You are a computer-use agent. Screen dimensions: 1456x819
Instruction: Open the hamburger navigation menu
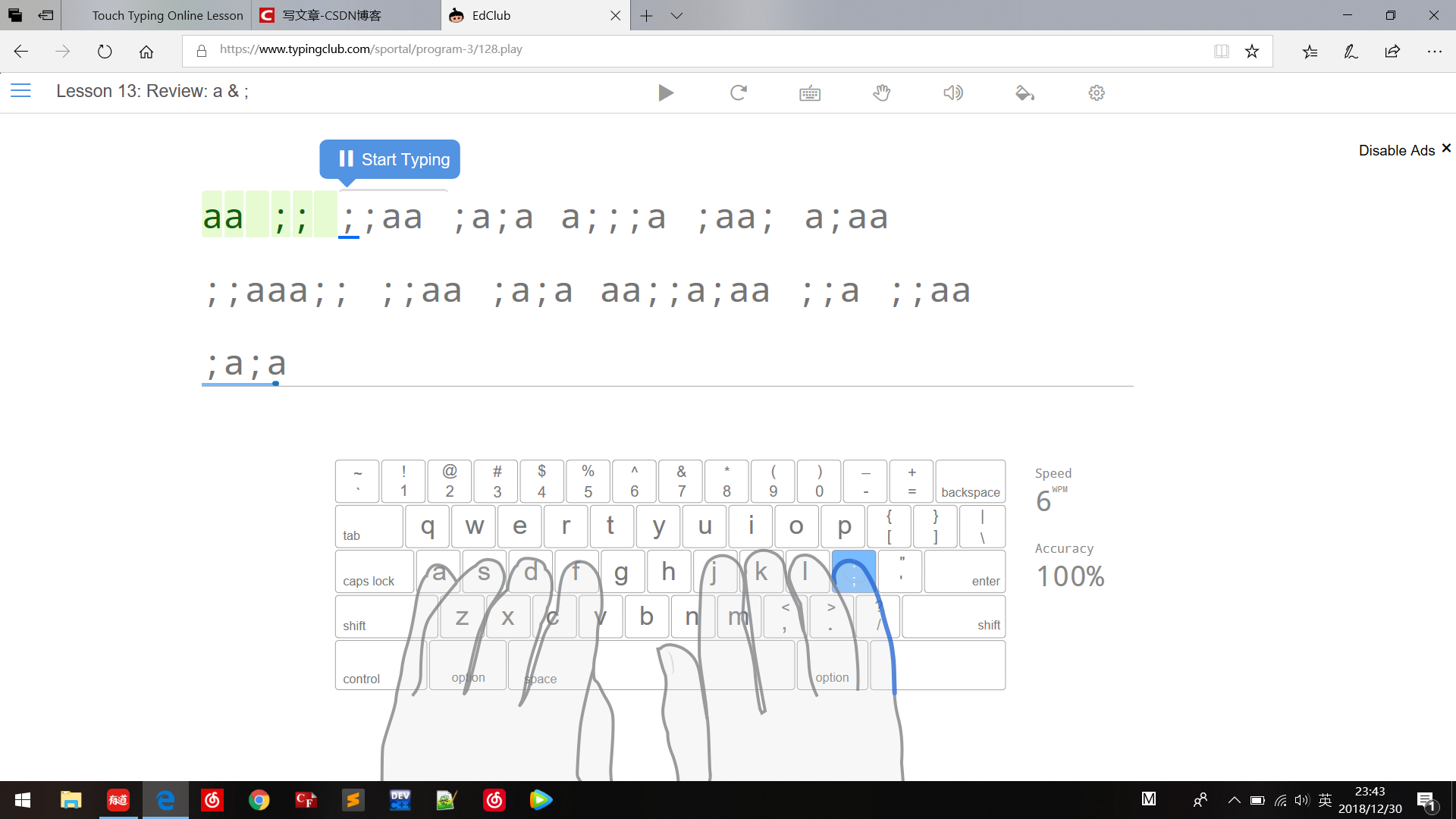click(x=20, y=90)
